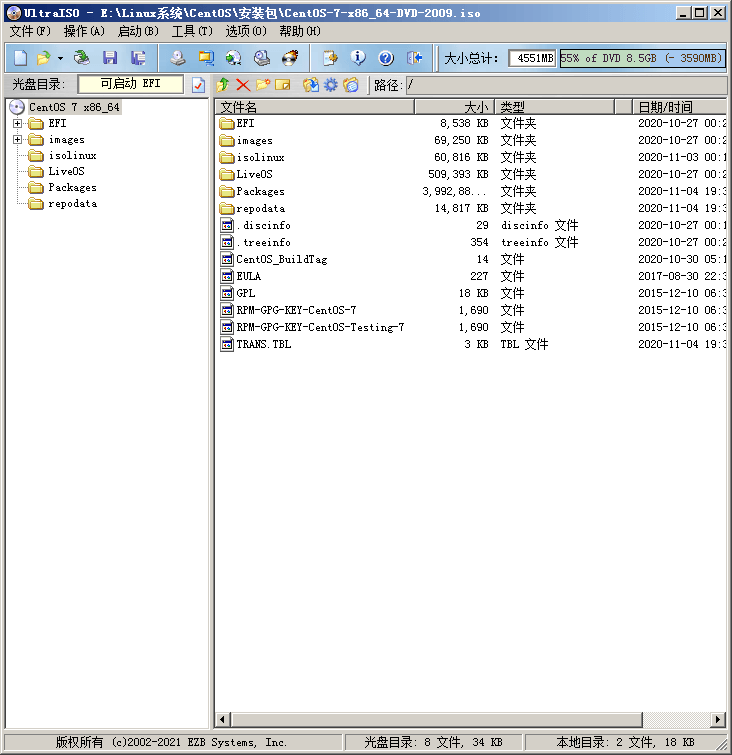Click the boot properties icon beside 可启动 EFI
This screenshot has height=755, width=732.
pyautogui.click(x=199, y=85)
